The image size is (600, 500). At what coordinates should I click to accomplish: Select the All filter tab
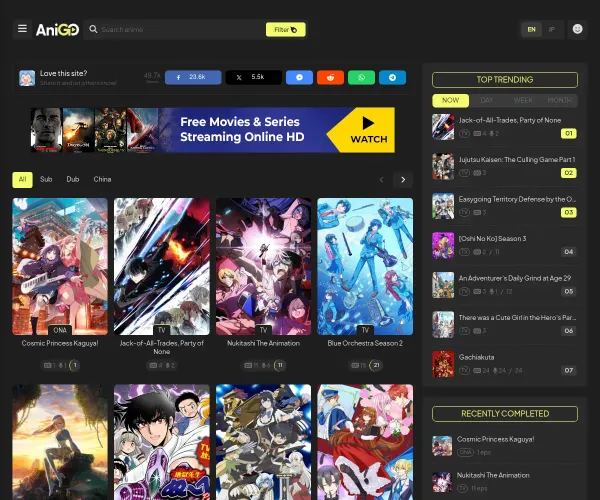[x=22, y=179]
